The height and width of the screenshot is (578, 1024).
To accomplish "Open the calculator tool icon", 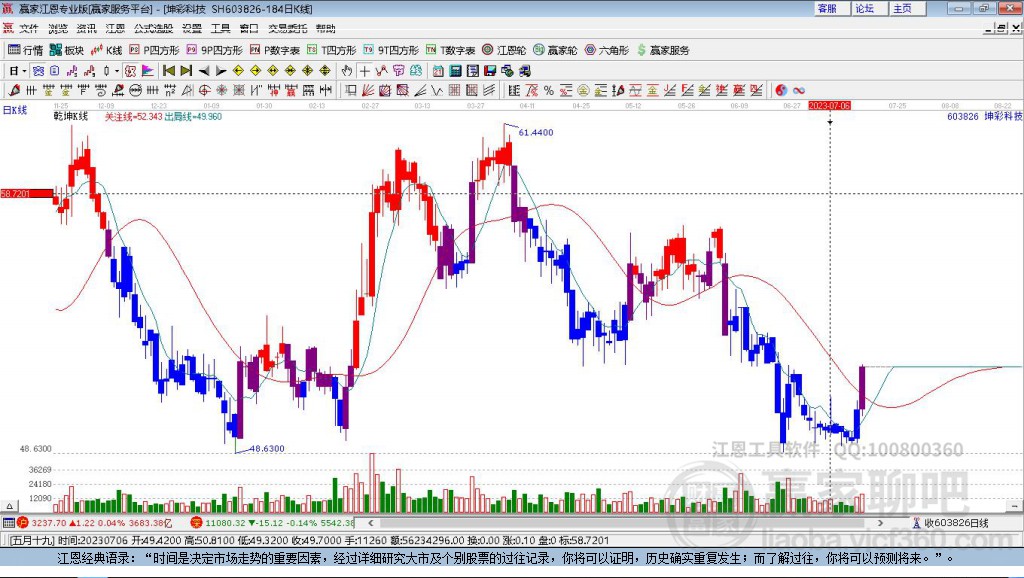I will click(455, 71).
